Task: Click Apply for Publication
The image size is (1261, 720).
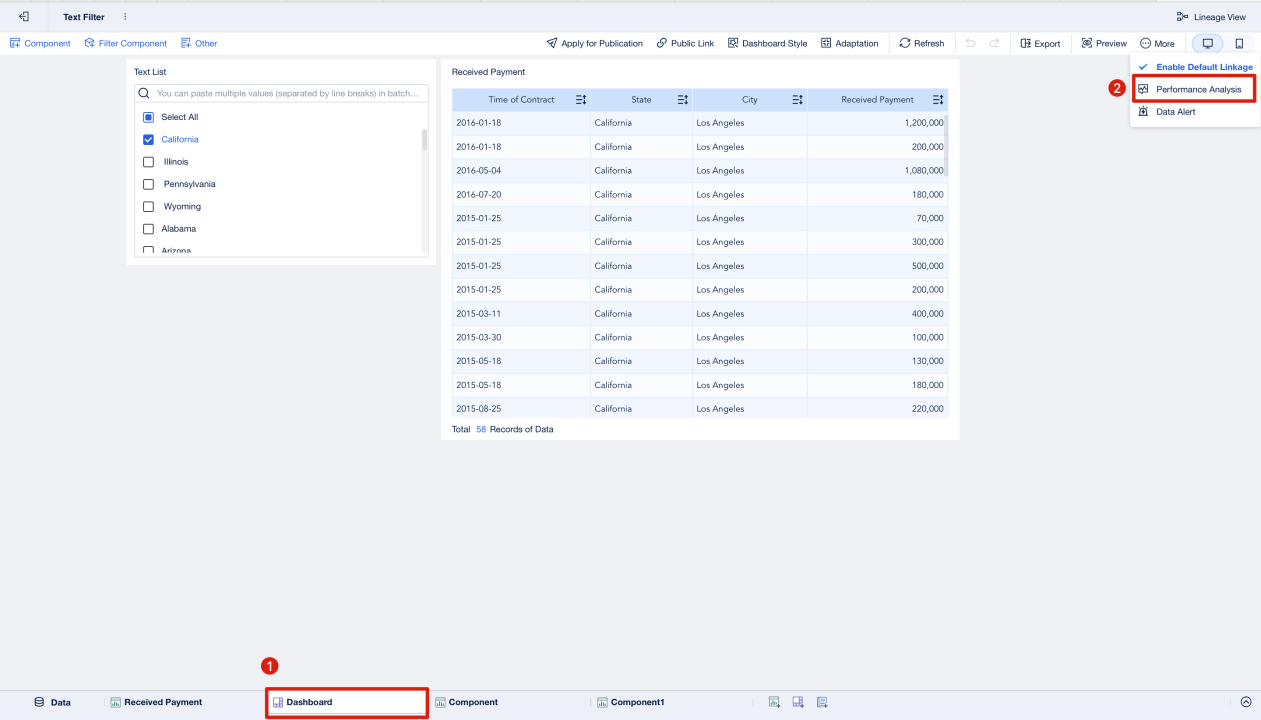Action: click(x=595, y=43)
